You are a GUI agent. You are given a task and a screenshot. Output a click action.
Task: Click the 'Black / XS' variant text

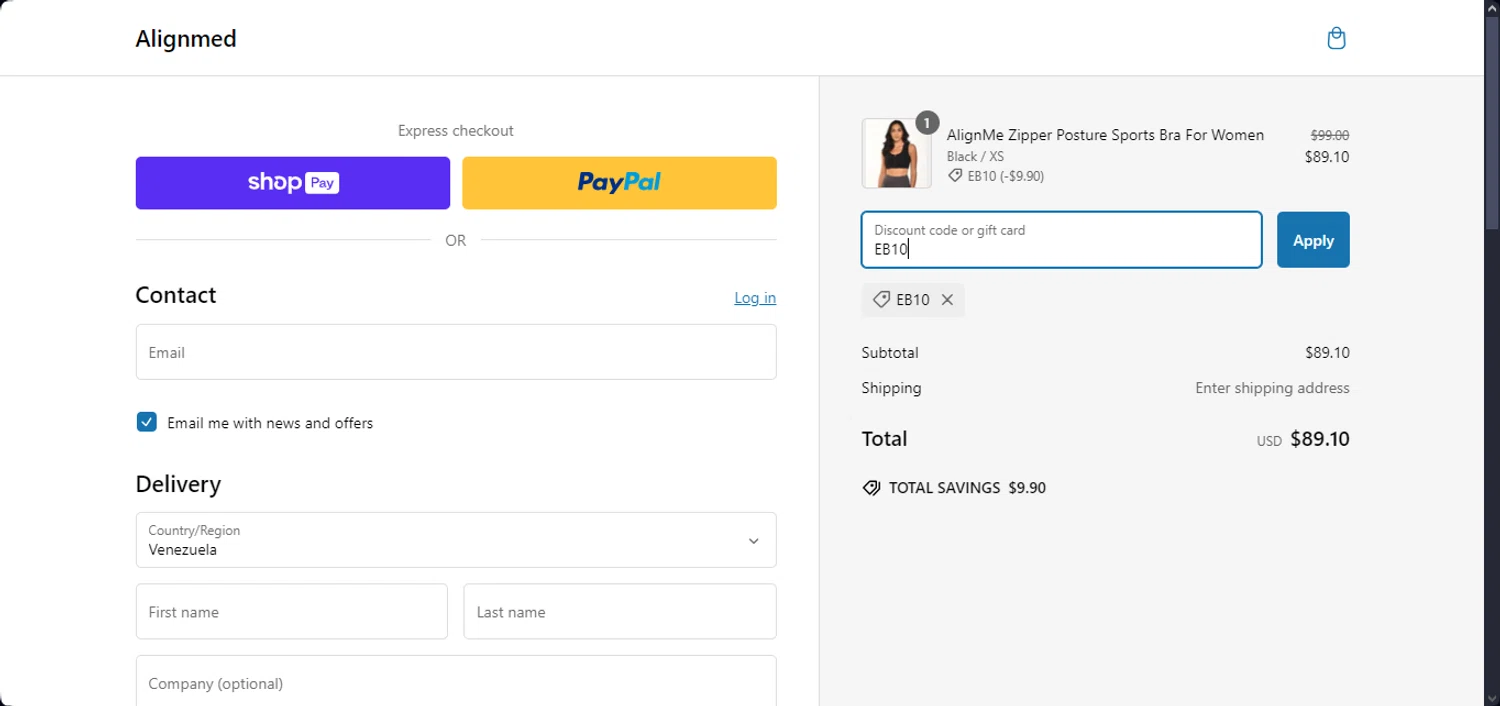[x=975, y=157]
